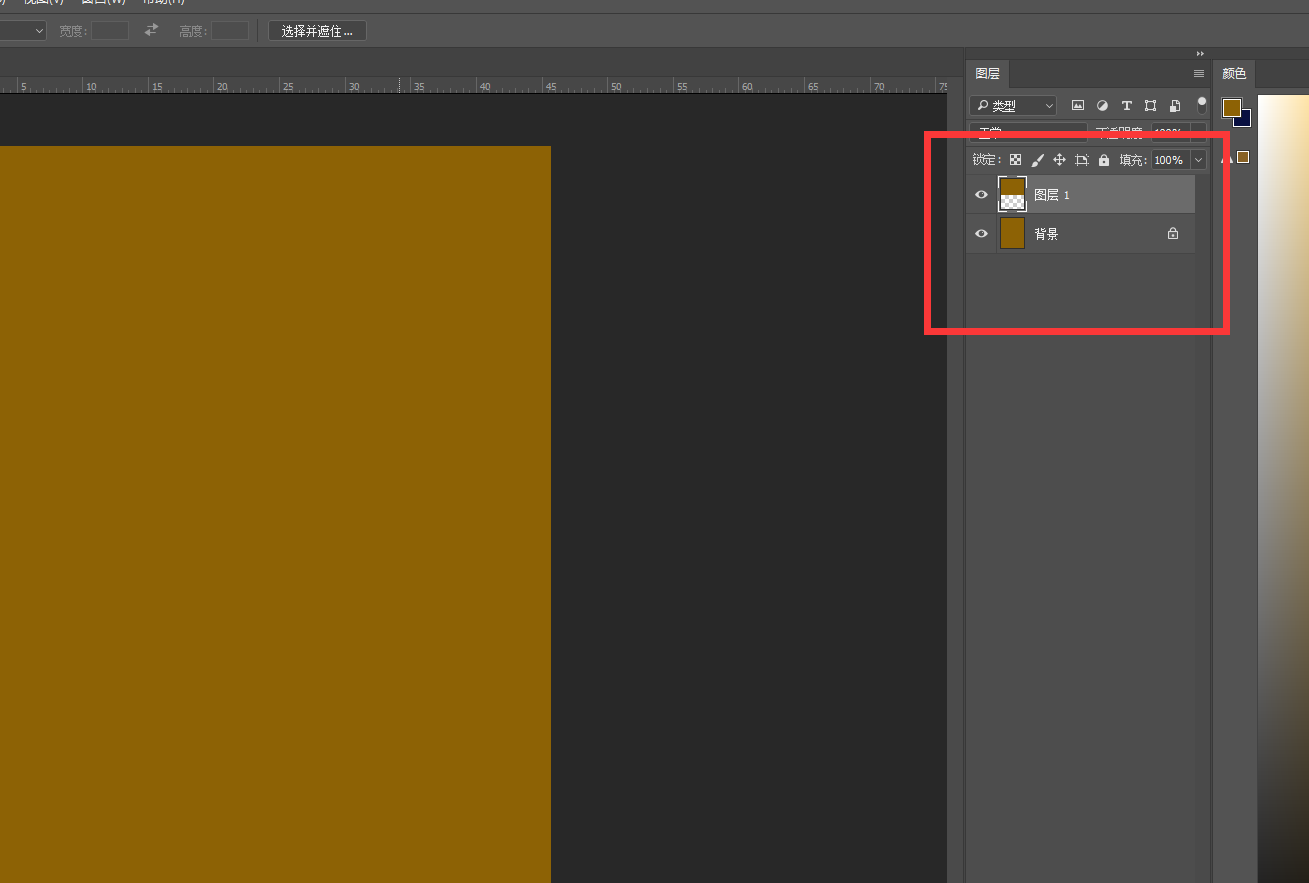Viewport: 1309px width, 883px height.
Task: Toggle the artboard nesting lock
Action: pos(1082,160)
